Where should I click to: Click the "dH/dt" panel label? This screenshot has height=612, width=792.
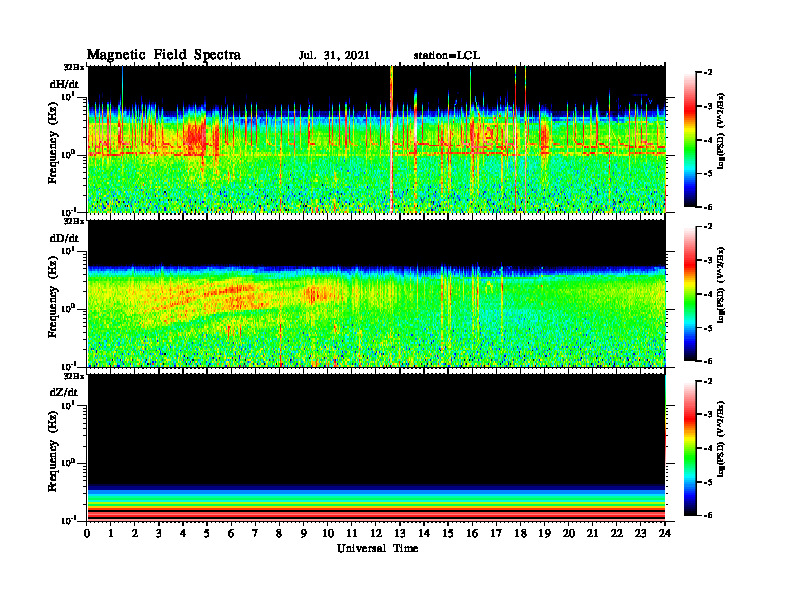click(64, 84)
